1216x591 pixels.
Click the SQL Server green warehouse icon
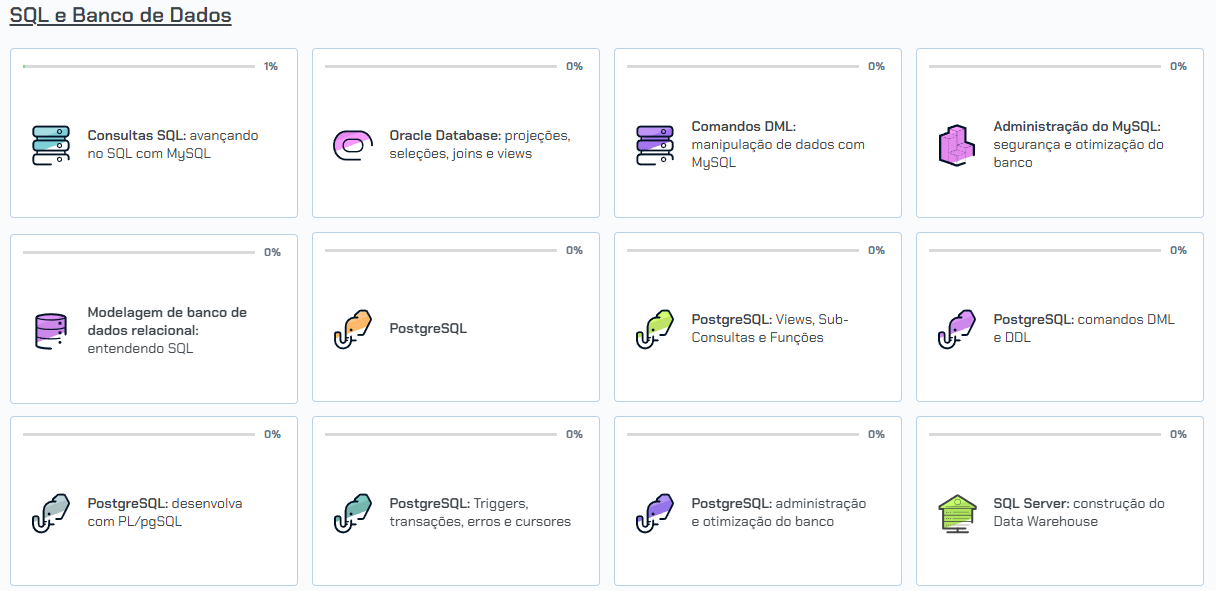[x=956, y=513]
